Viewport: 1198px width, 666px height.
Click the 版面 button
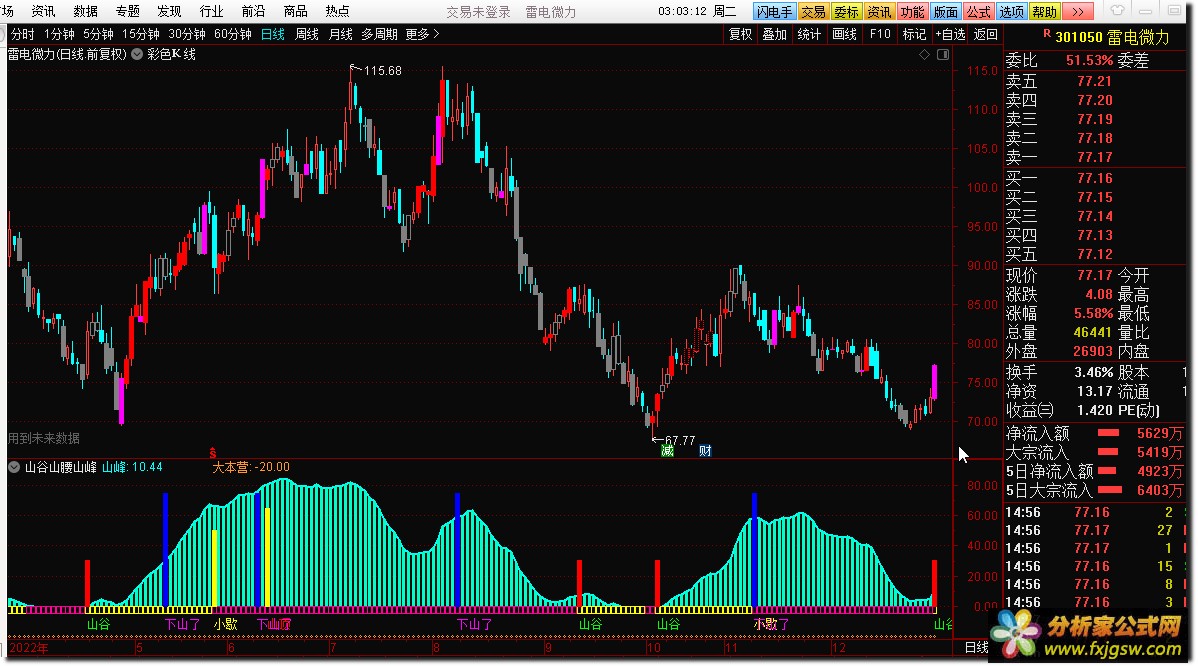[946, 11]
